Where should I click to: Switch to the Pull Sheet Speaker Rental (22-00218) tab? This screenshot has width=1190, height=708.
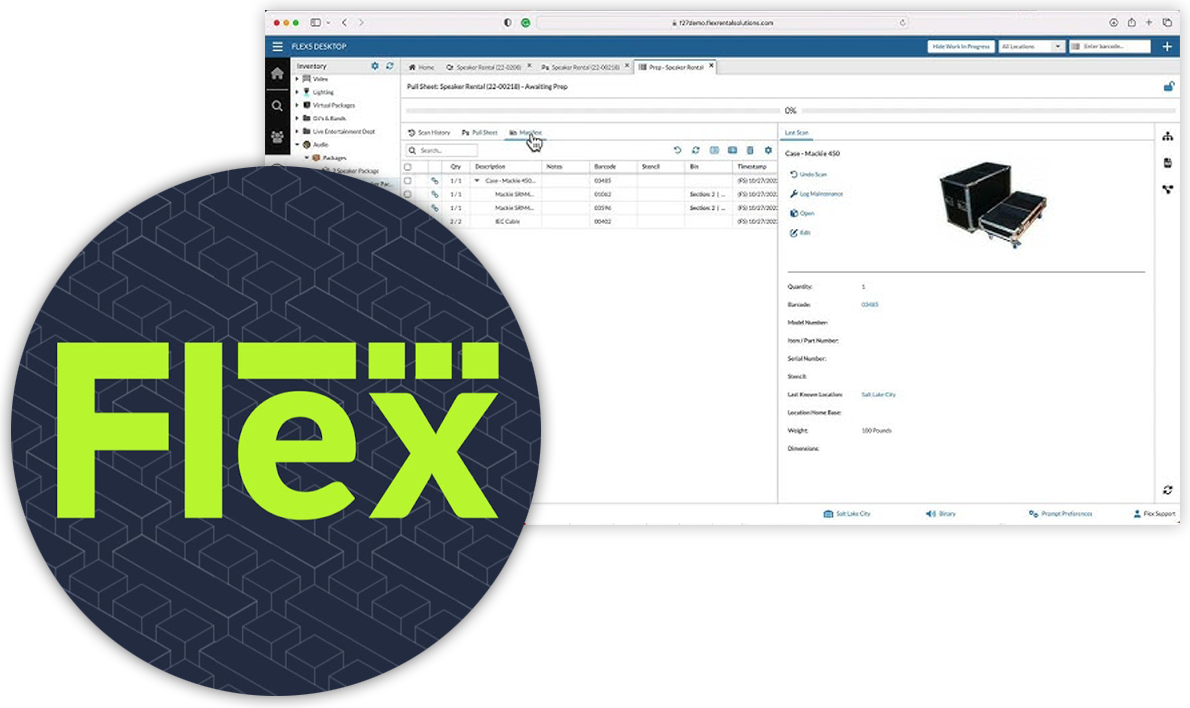(x=584, y=67)
